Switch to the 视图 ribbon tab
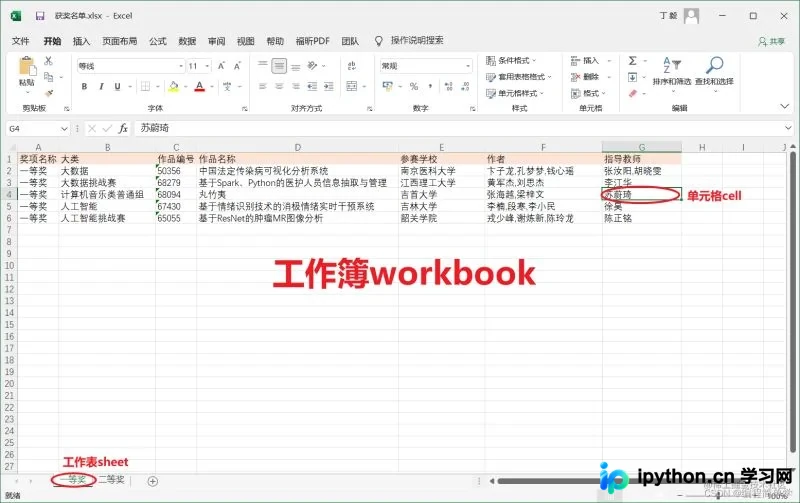The width and height of the screenshot is (800, 503). tap(245, 41)
